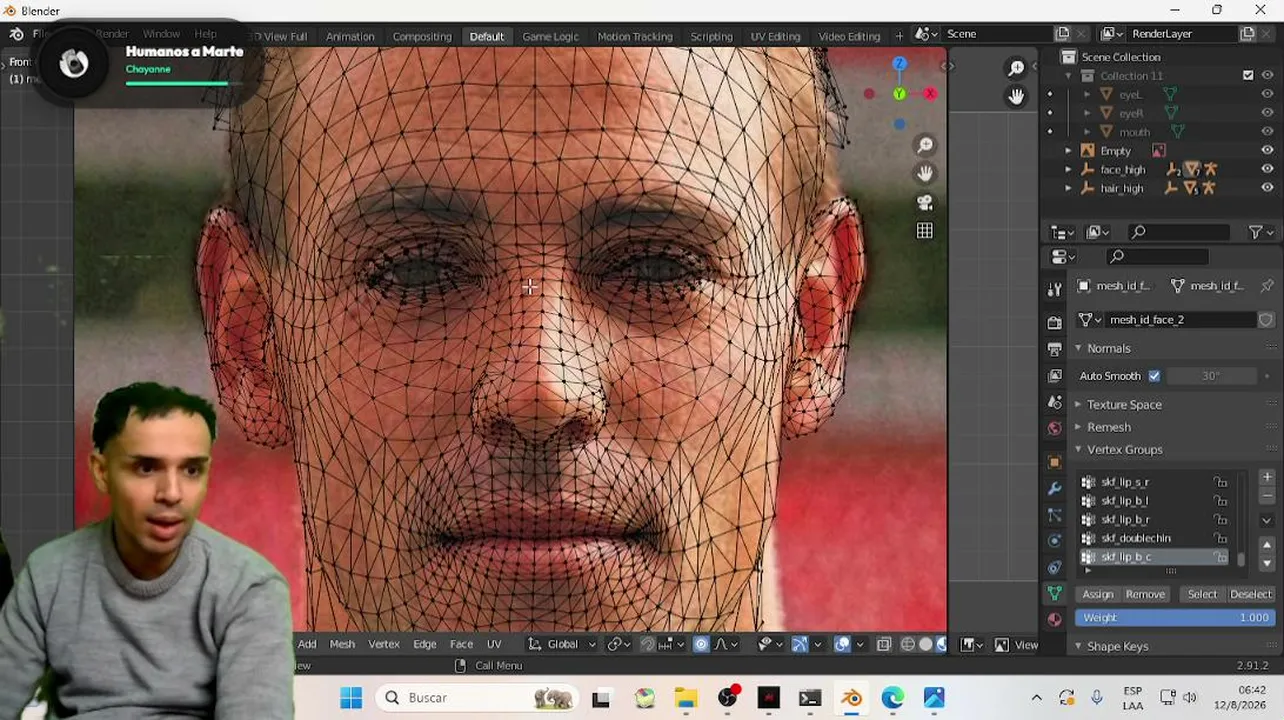This screenshot has width=1284, height=720.
Task: Collapse the Normals panel
Action: tap(1078, 349)
